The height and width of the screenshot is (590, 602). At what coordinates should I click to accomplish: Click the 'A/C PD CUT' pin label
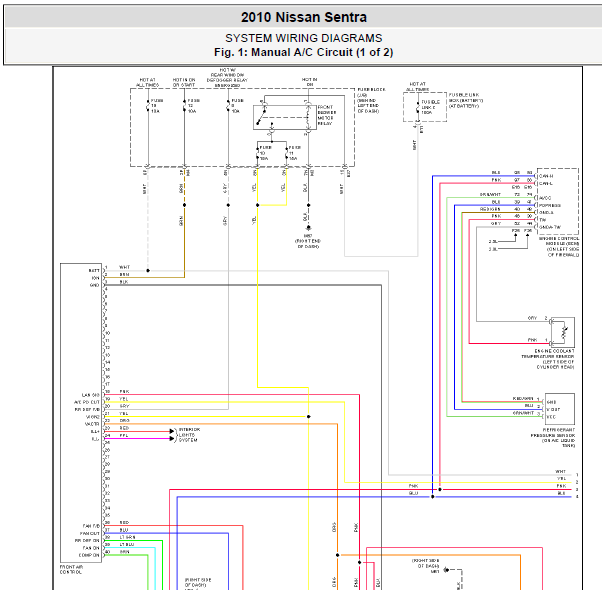[87, 402]
